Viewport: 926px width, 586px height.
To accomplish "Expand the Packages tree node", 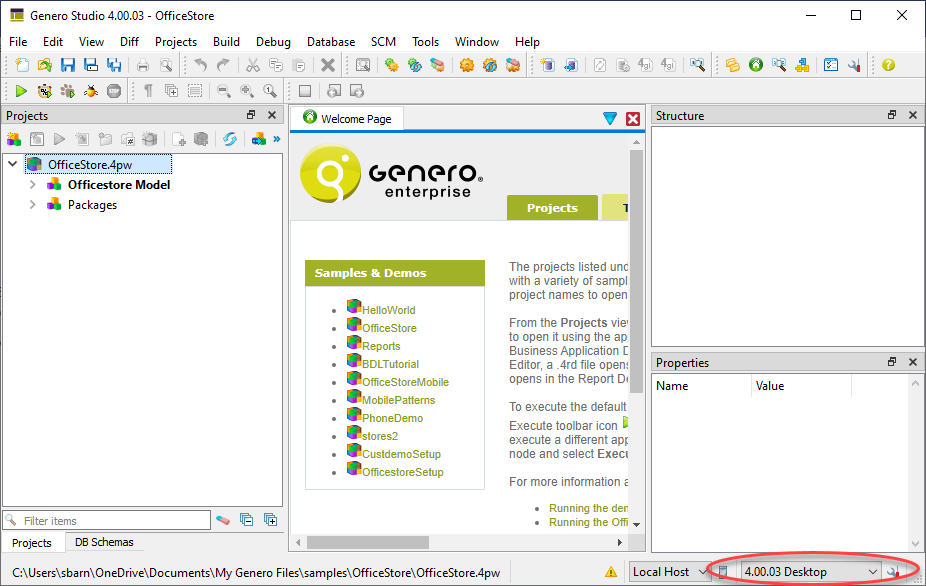I will 32,205.
